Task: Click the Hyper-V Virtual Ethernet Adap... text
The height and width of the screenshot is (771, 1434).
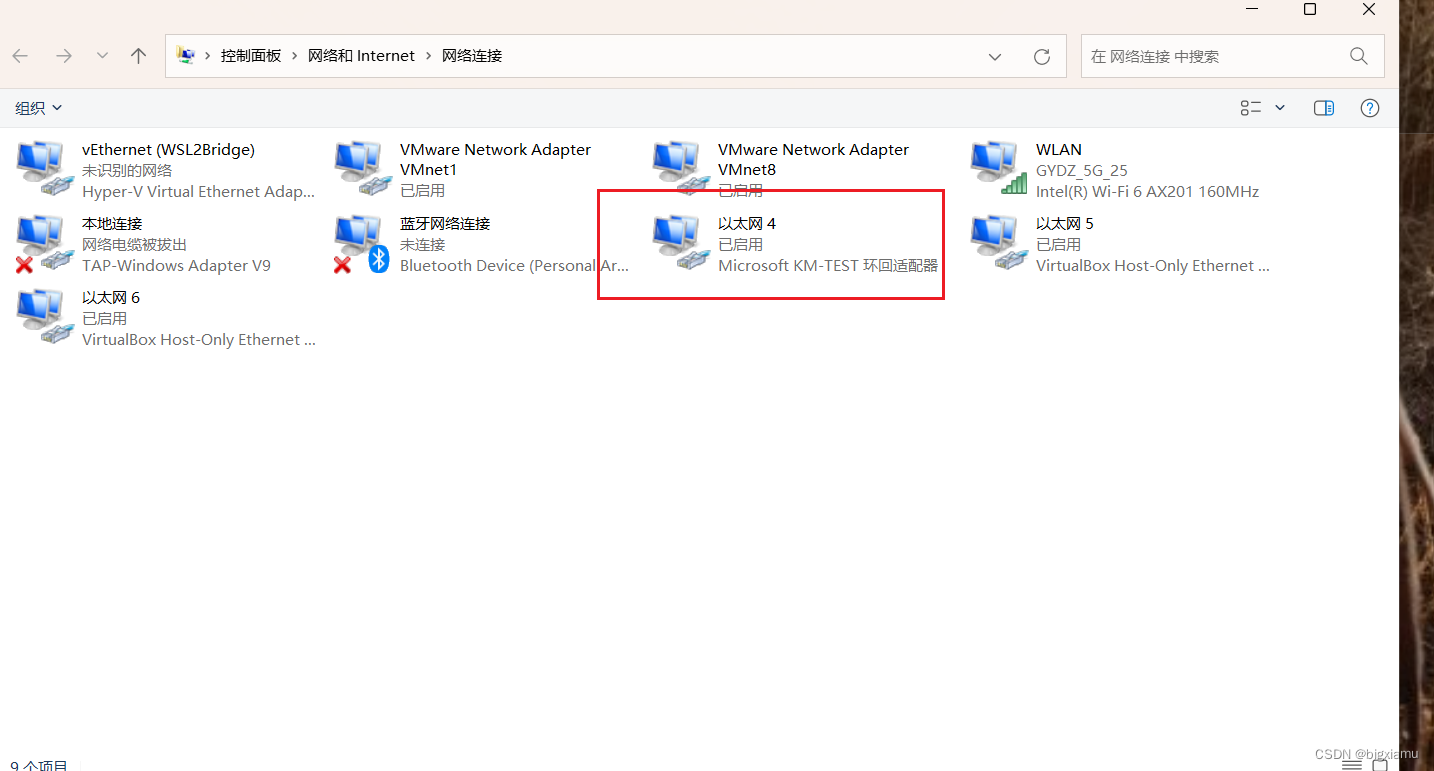Action: (x=199, y=192)
